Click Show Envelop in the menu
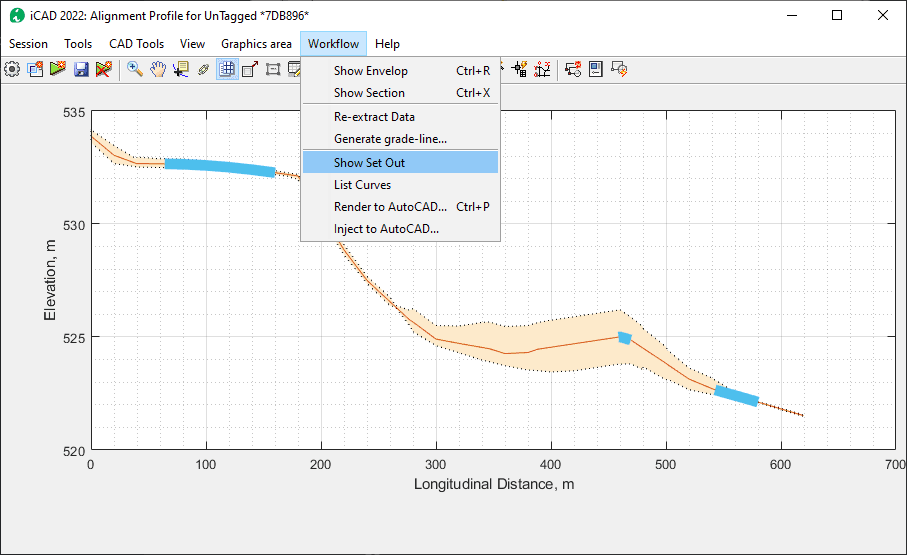 click(x=370, y=71)
